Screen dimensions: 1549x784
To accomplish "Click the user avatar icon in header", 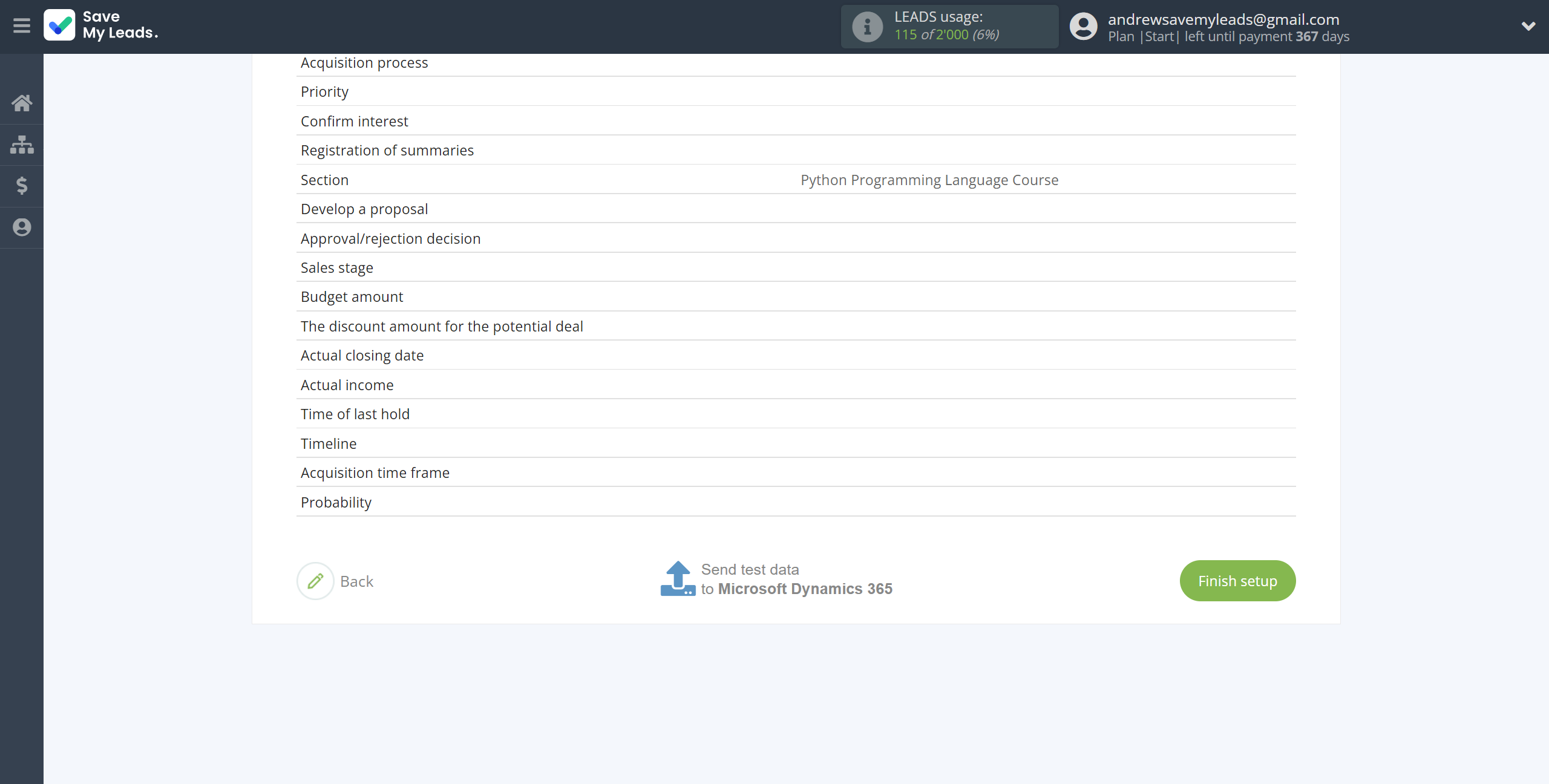I will coord(1083,27).
